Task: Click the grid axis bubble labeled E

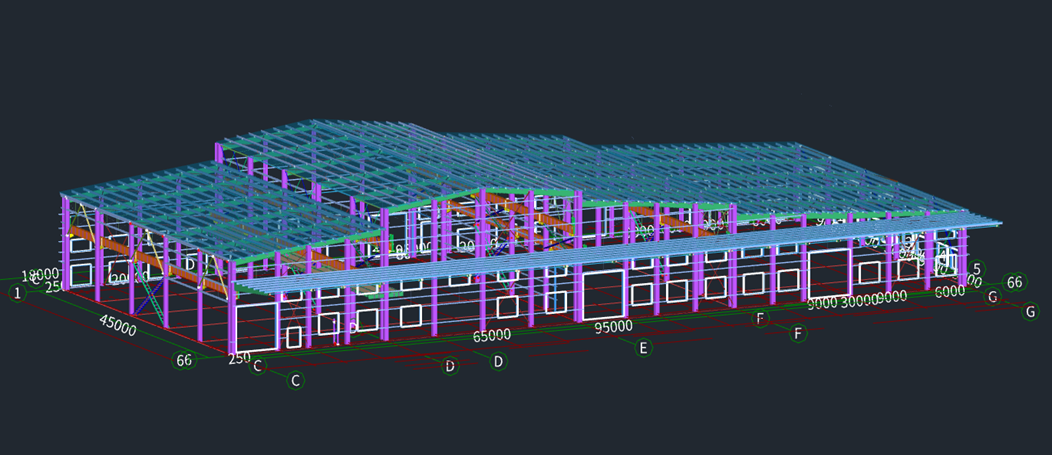Action: tap(644, 347)
